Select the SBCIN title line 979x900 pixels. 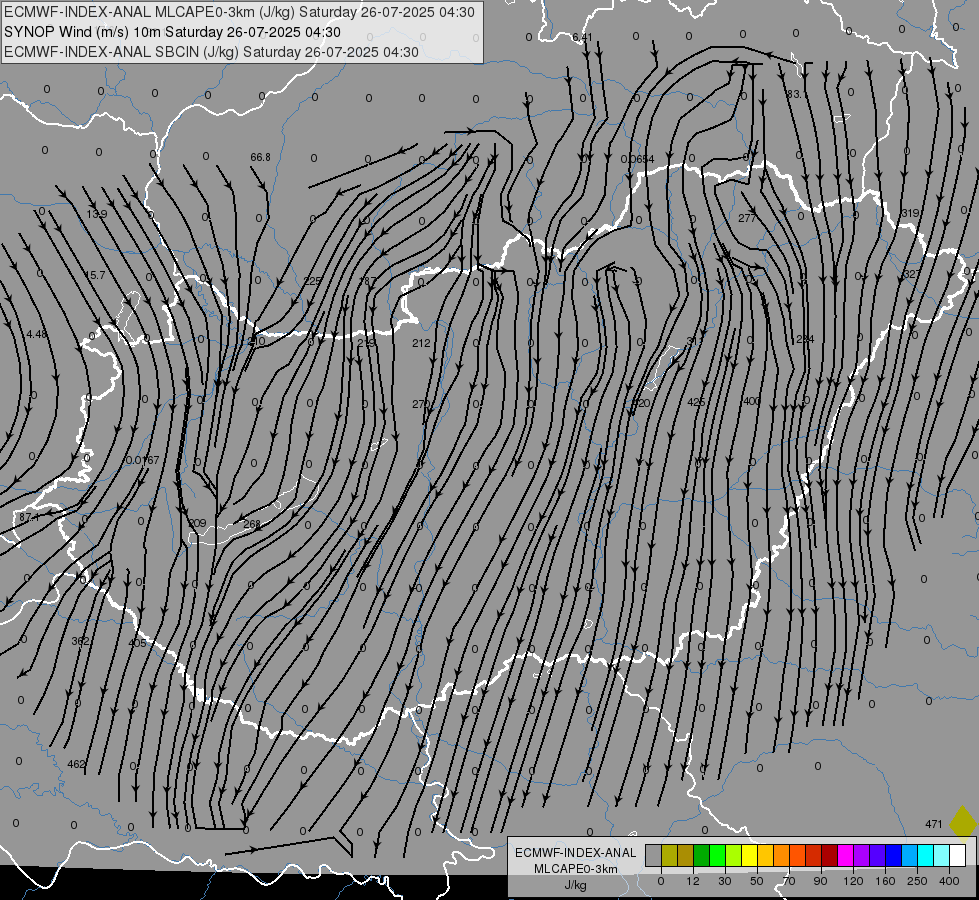click(211, 52)
